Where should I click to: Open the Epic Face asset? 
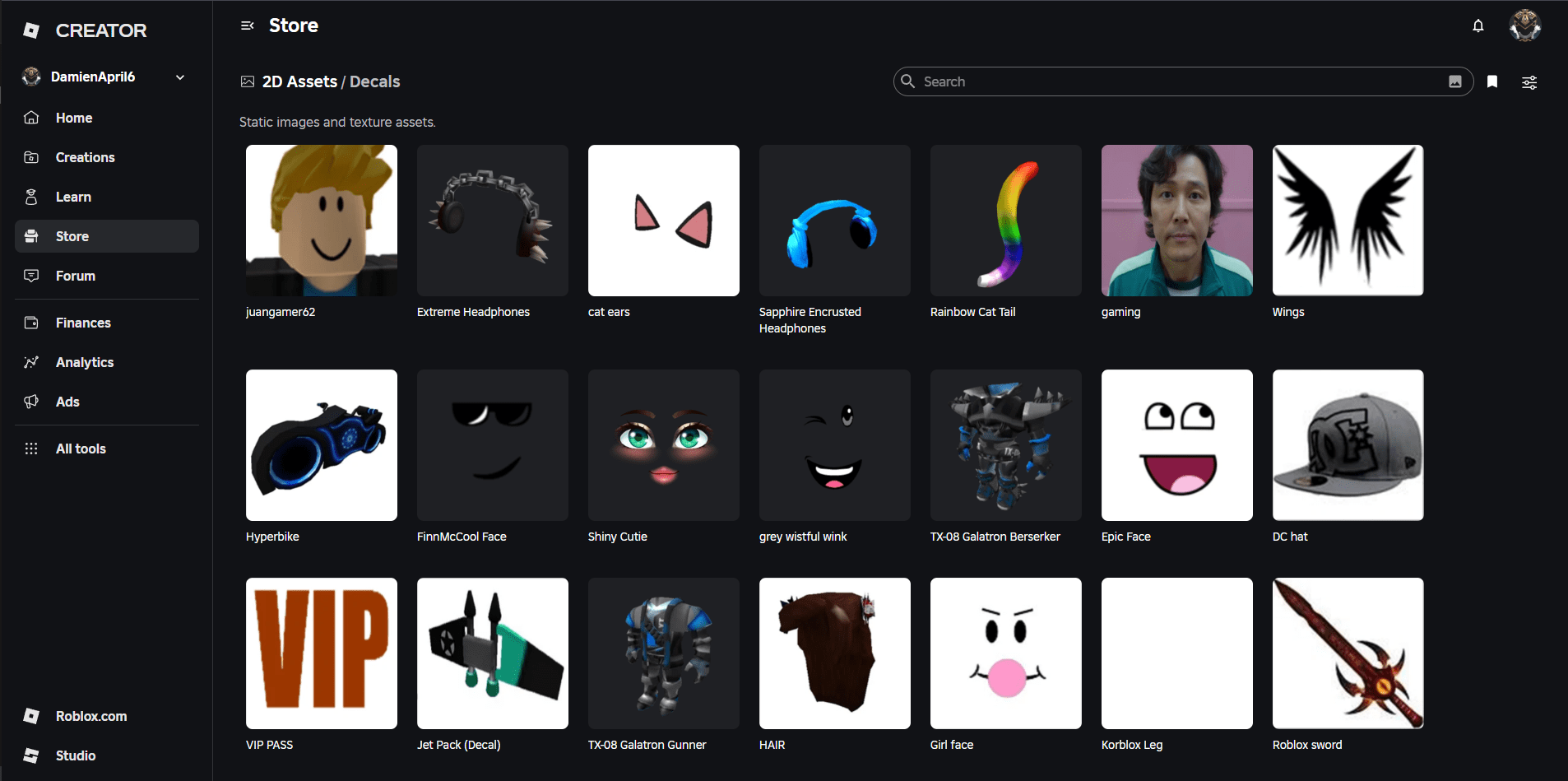pos(1176,445)
